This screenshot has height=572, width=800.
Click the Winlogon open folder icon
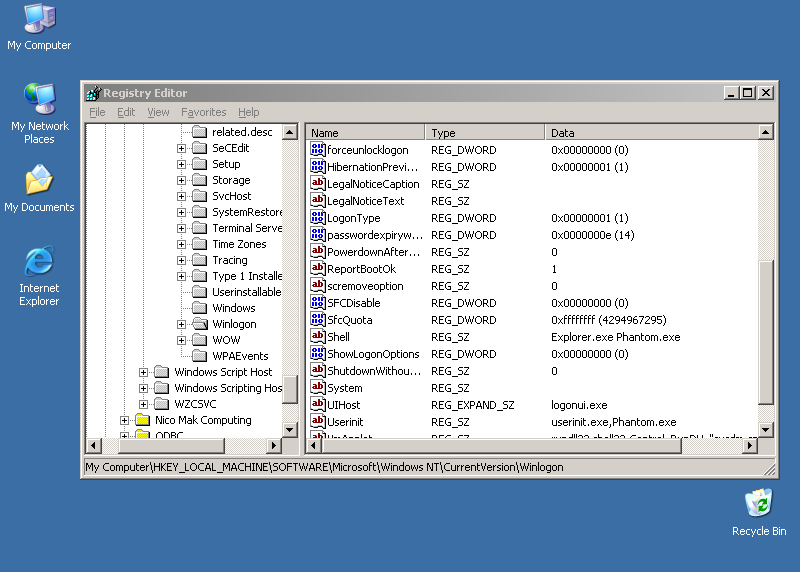click(x=199, y=324)
